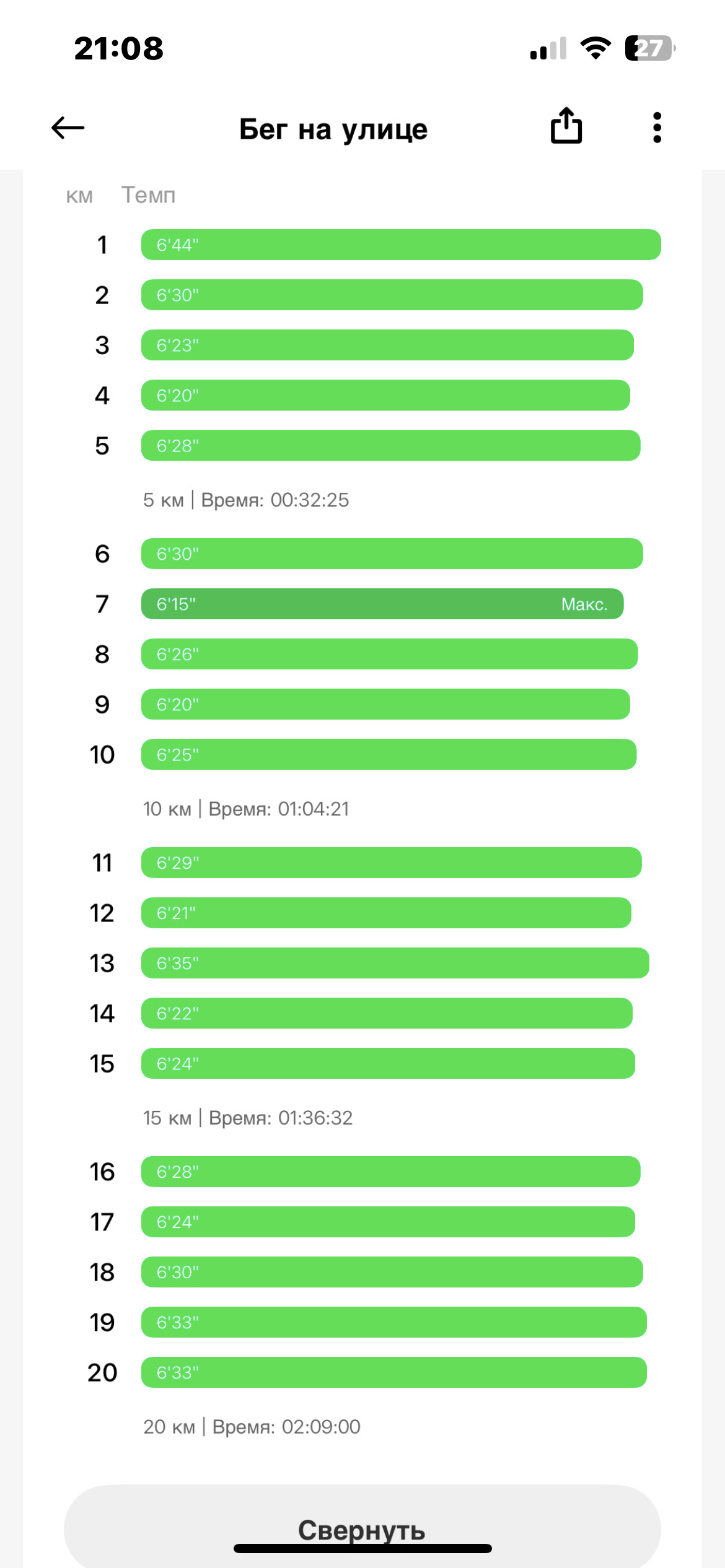Tap the км column header
This screenshot has width=725, height=1568.
tap(79, 196)
